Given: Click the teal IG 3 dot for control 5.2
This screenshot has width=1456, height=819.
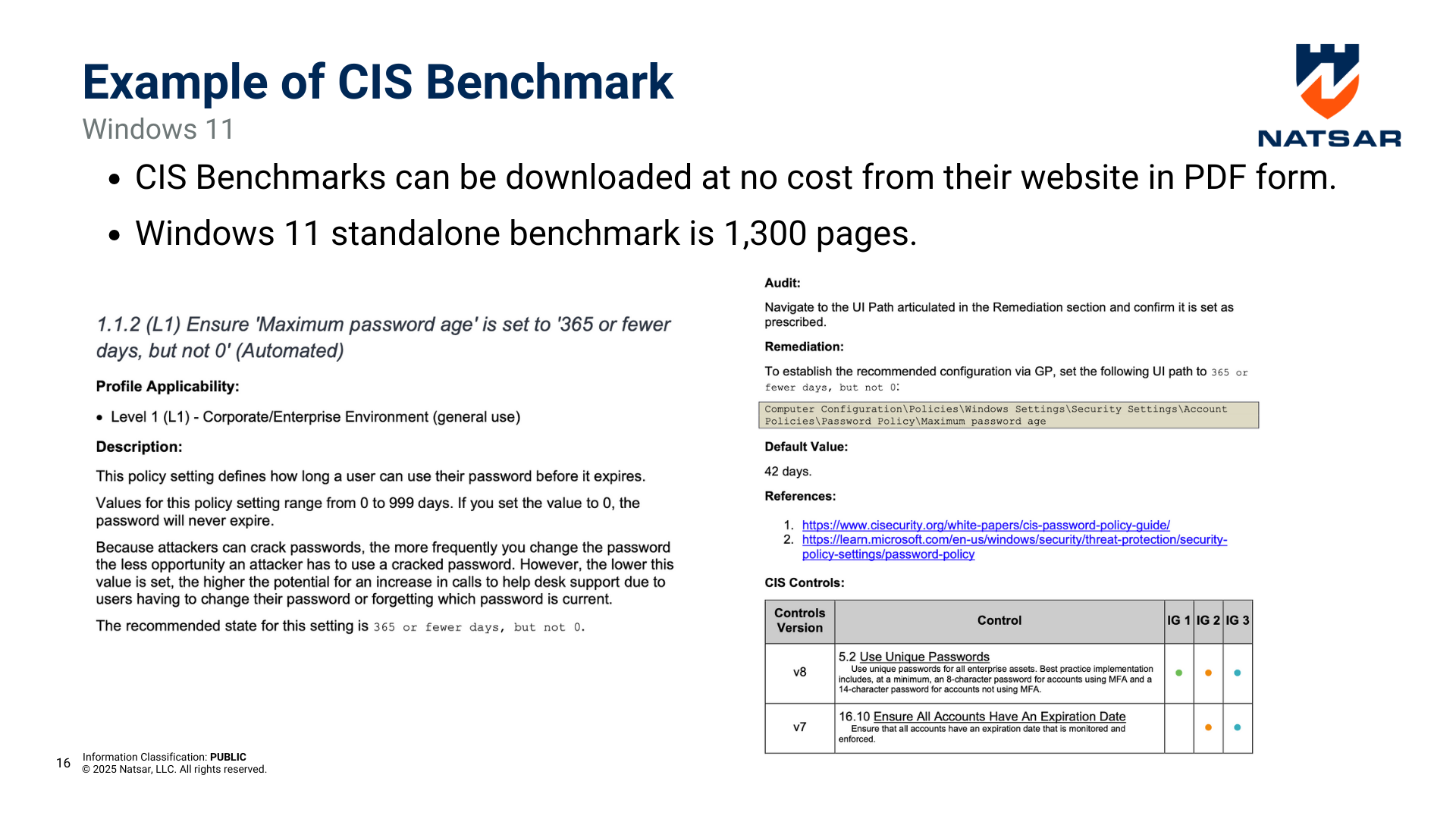Looking at the screenshot, I should tap(1238, 672).
